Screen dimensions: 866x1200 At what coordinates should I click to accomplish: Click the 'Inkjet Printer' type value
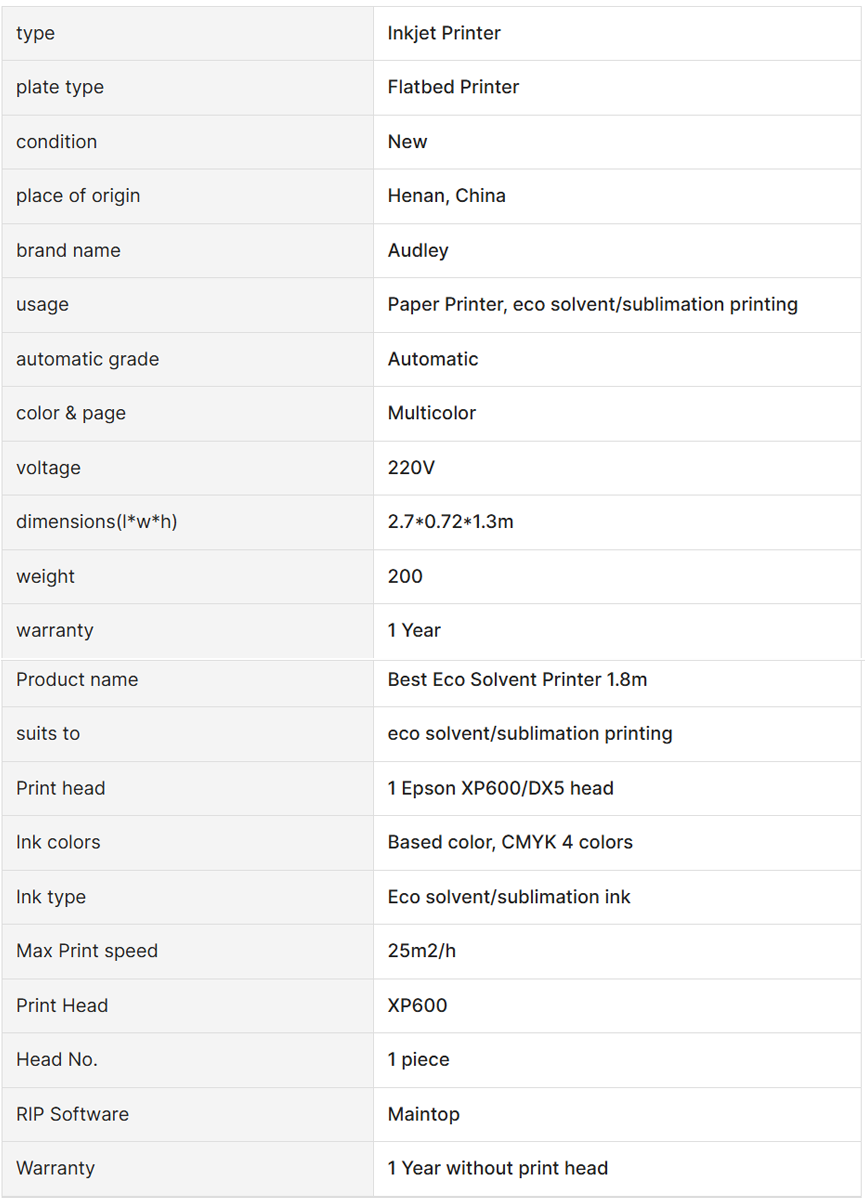(x=444, y=33)
